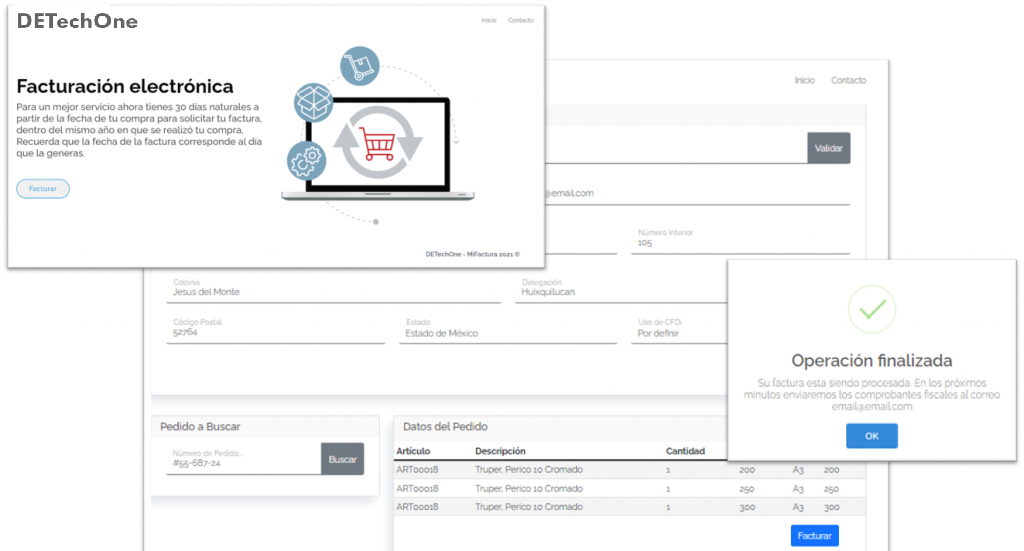This screenshot has width=1024, height=551.
Task: Select the Estado field
Action: pos(505,333)
